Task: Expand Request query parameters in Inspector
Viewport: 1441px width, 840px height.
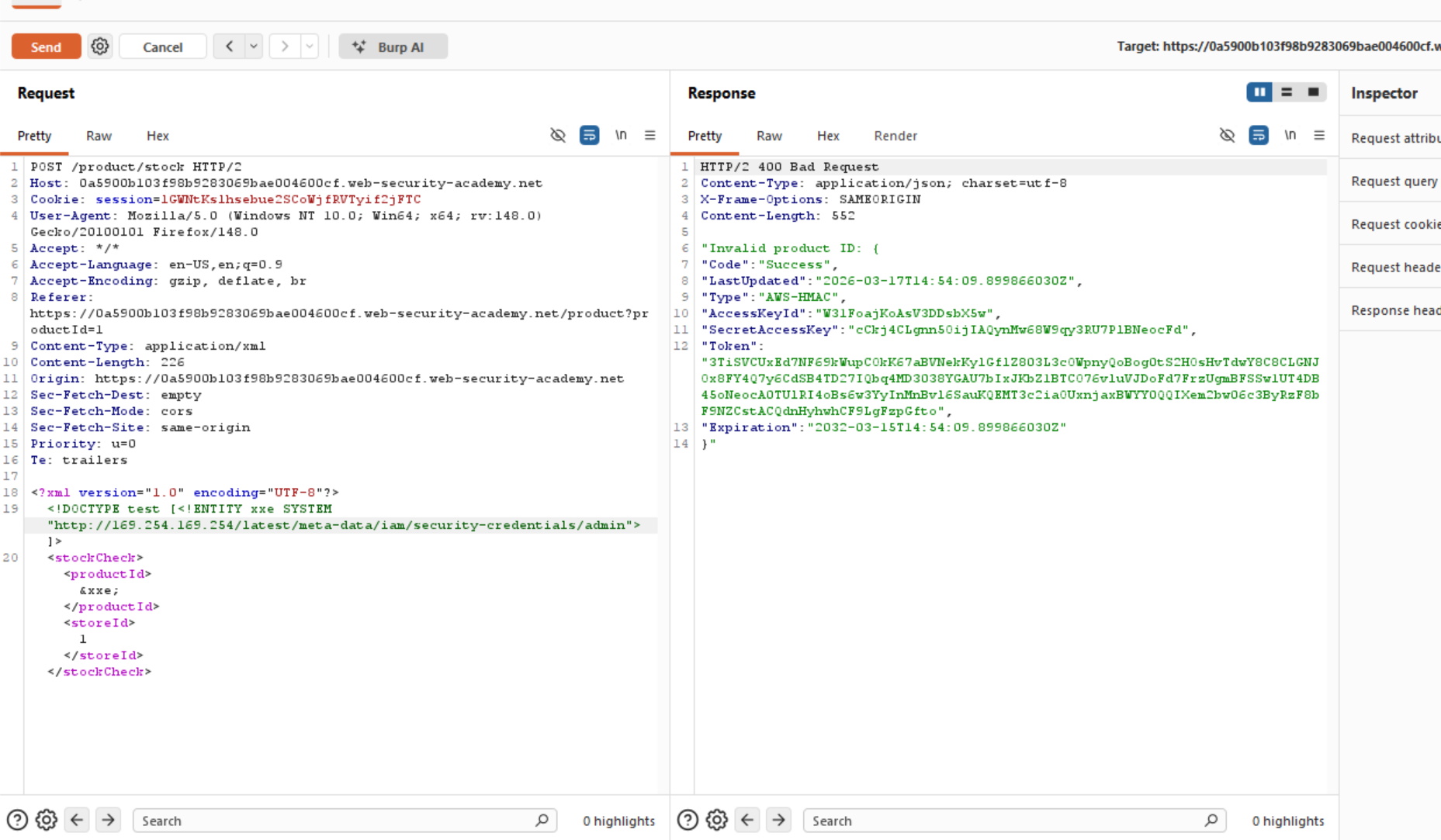Action: pos(1394,181)
